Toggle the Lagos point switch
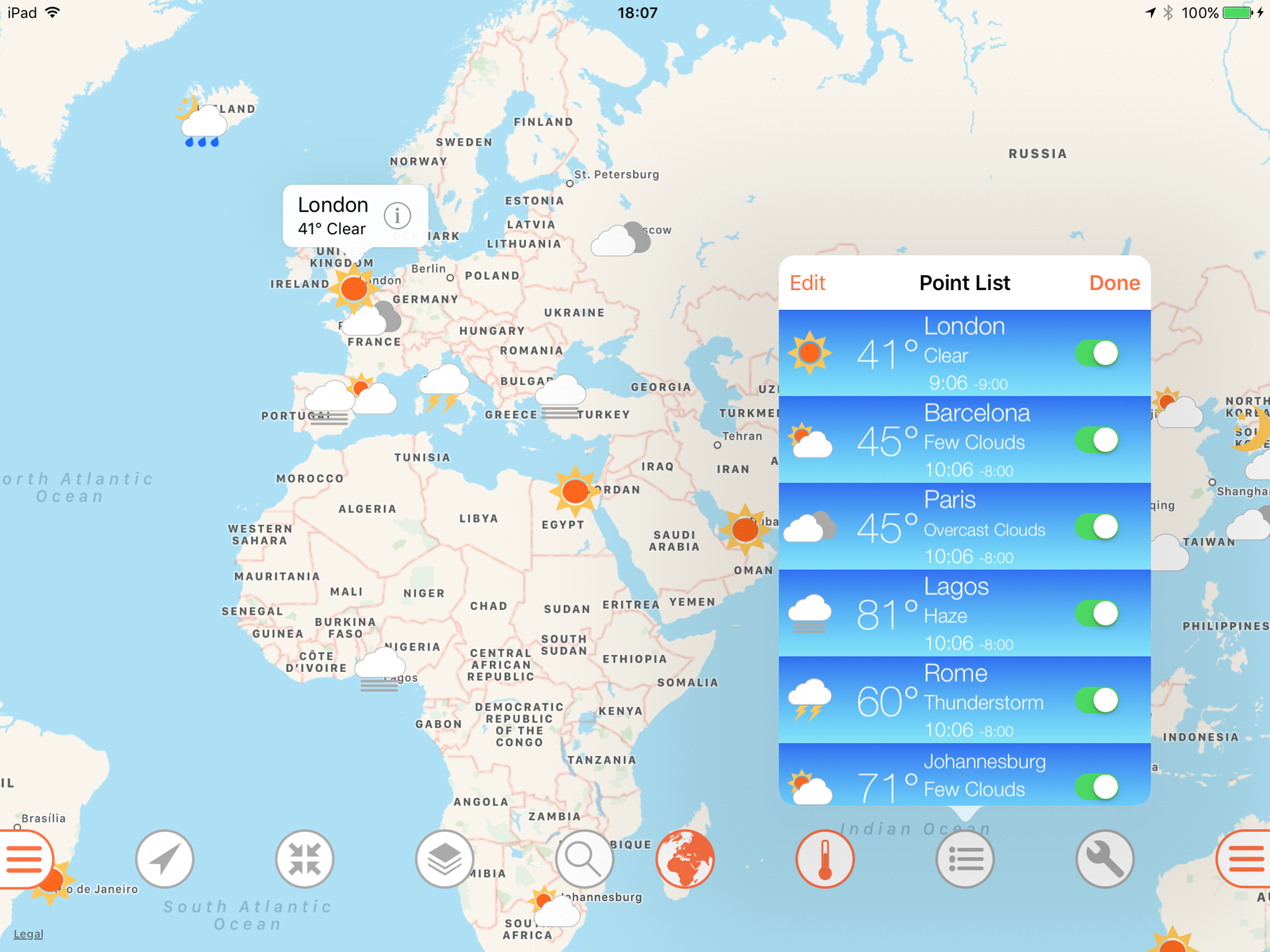 coord(1096,613)
